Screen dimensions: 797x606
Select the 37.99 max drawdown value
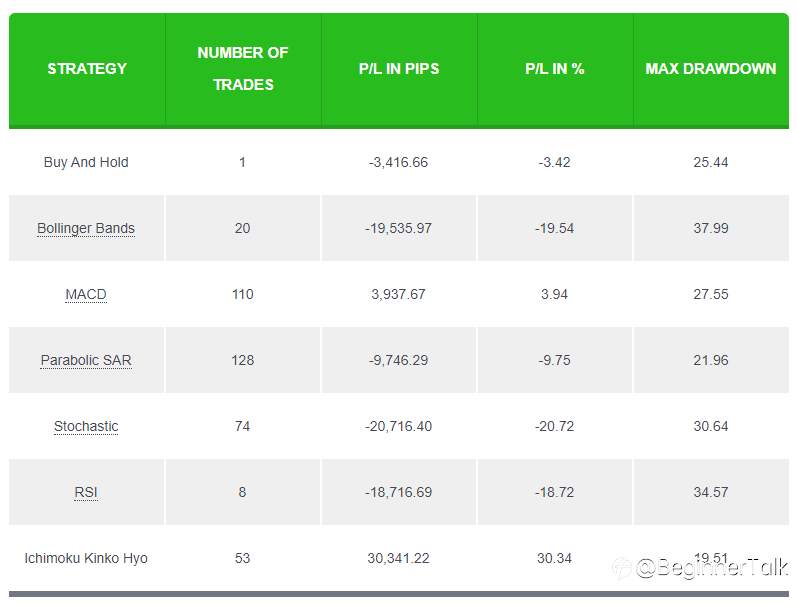click(x=711, y=228)
